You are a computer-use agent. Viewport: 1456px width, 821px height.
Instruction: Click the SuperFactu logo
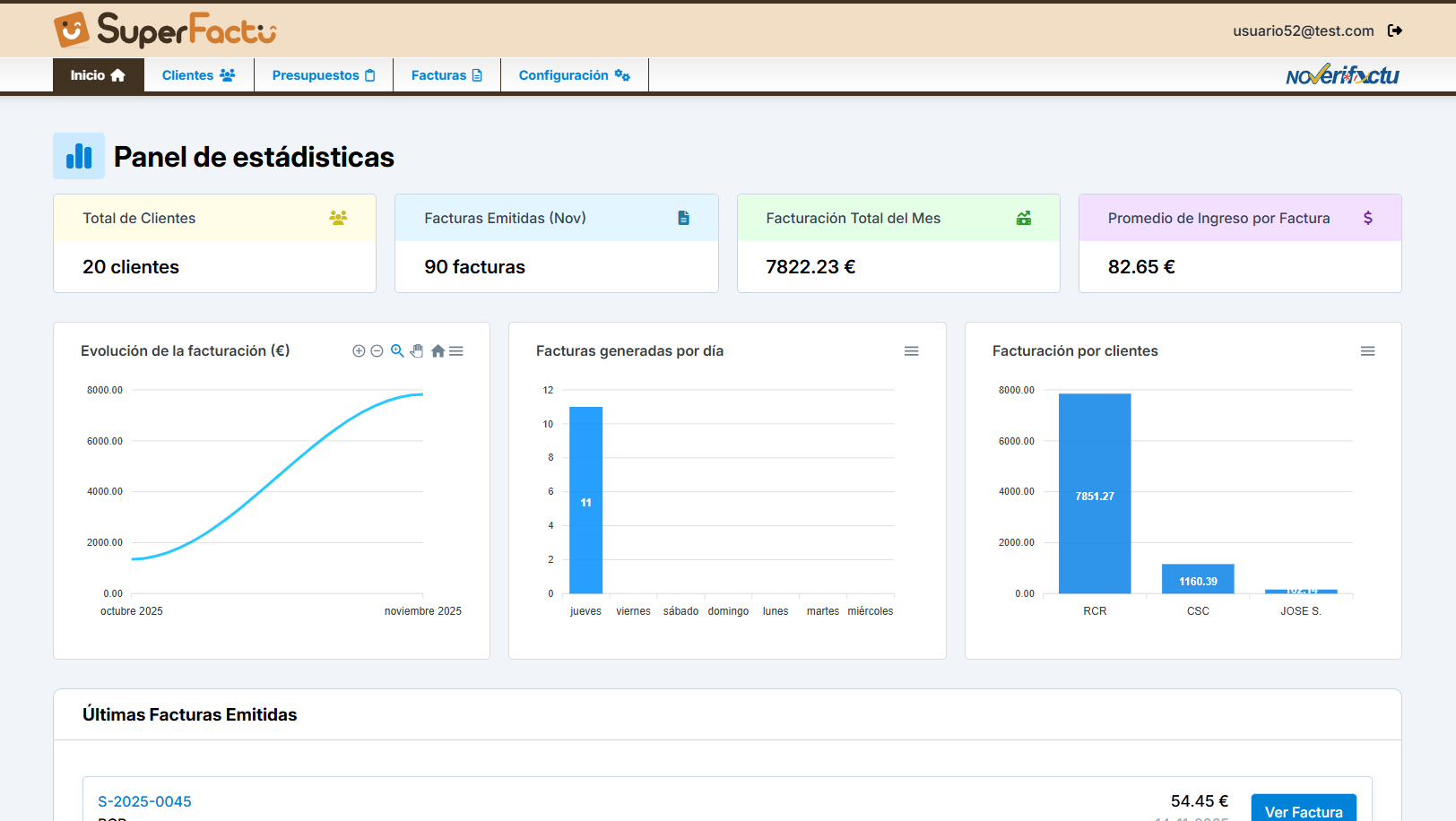[x=165, y=30]
